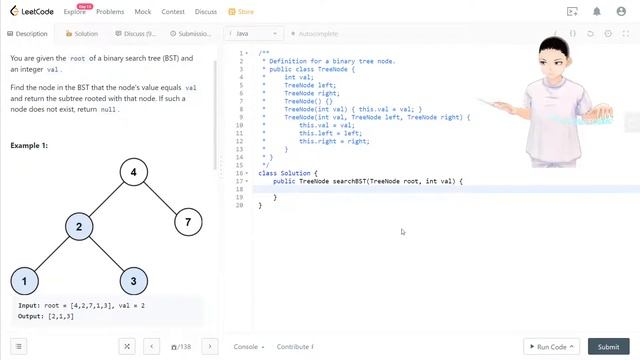Open the Discuss tab of the problem

click(x=136, y=33)
